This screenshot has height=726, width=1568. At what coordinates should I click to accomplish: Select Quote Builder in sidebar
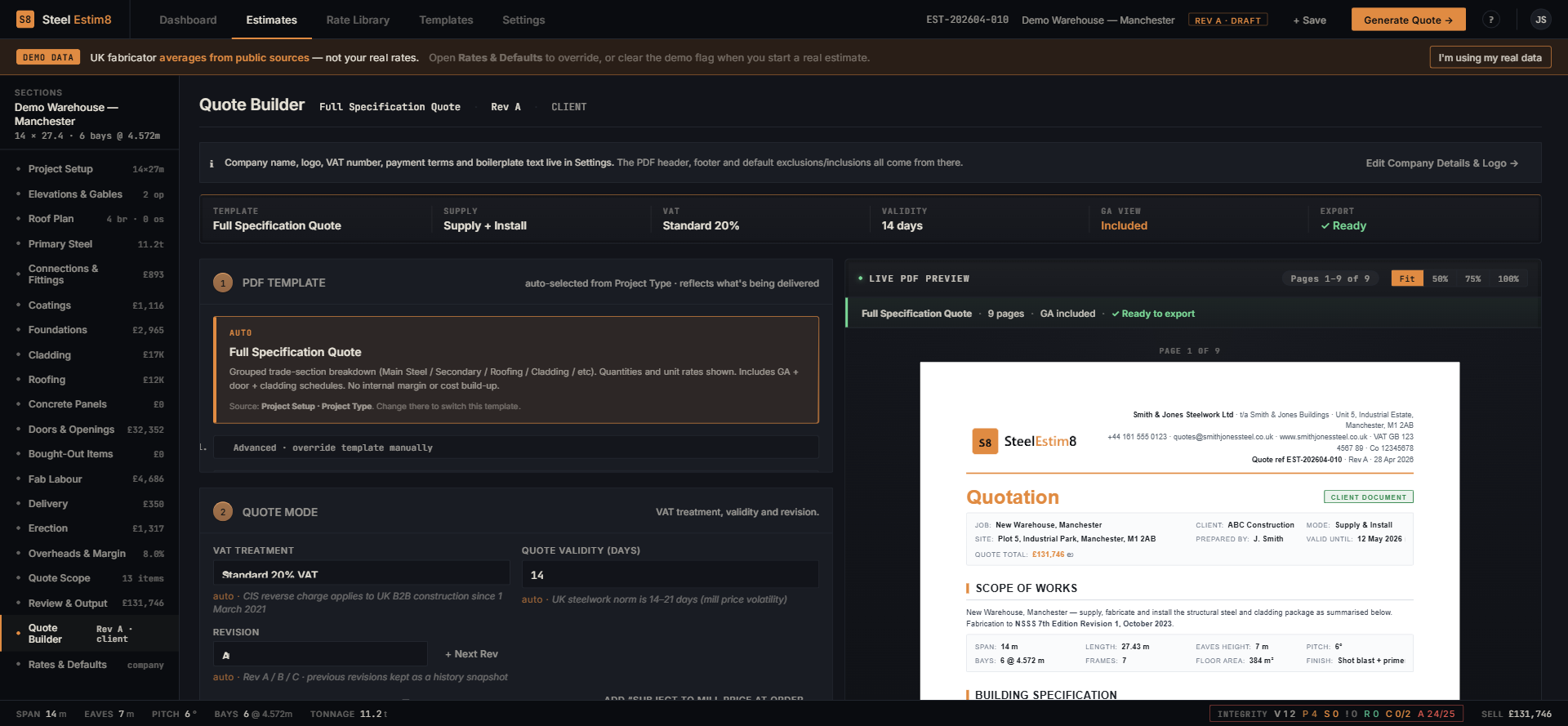[90, 634]
